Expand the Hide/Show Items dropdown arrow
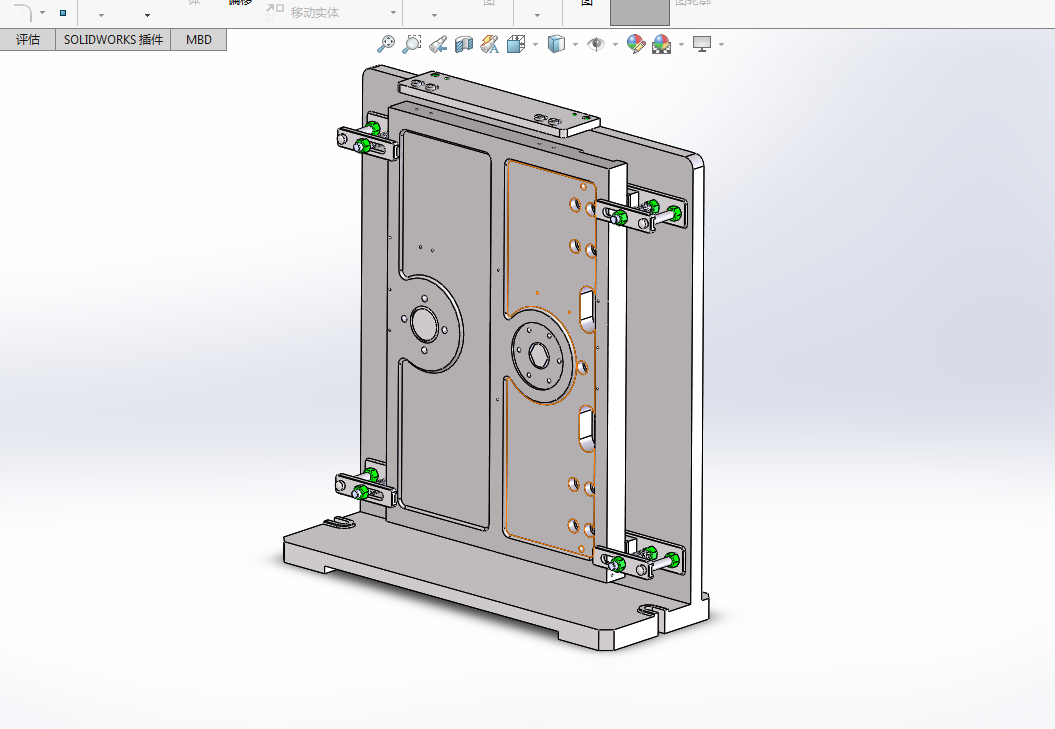1055x729 pixels. (x=615, y=44)
